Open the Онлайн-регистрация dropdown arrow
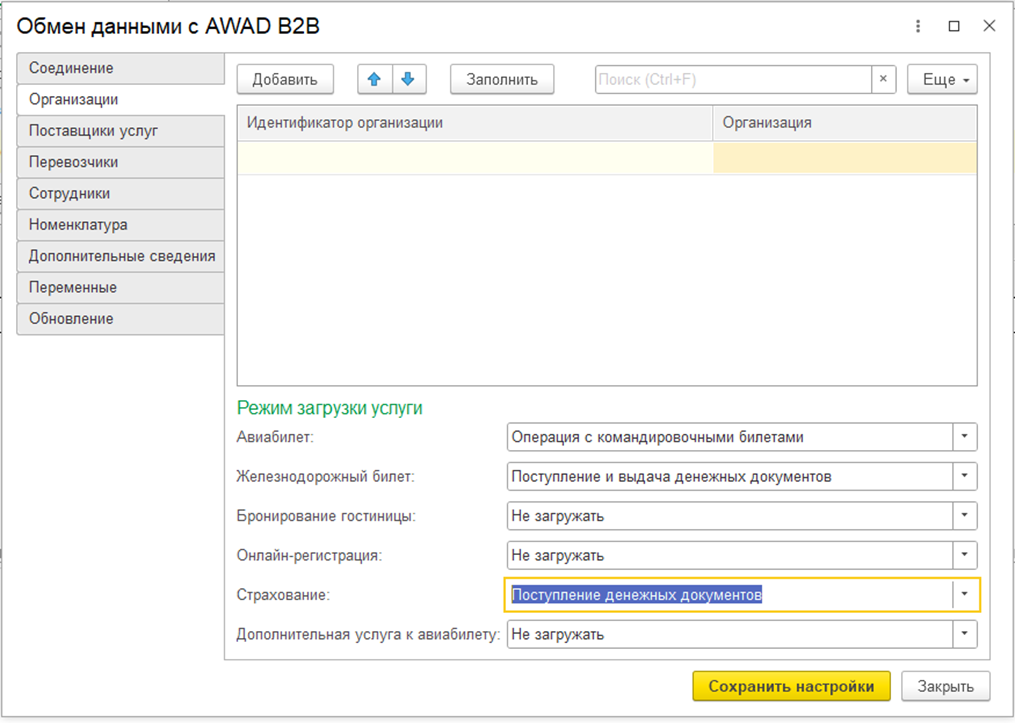The height and width of the screenshot is (723, 1015). tap(964, 555)
